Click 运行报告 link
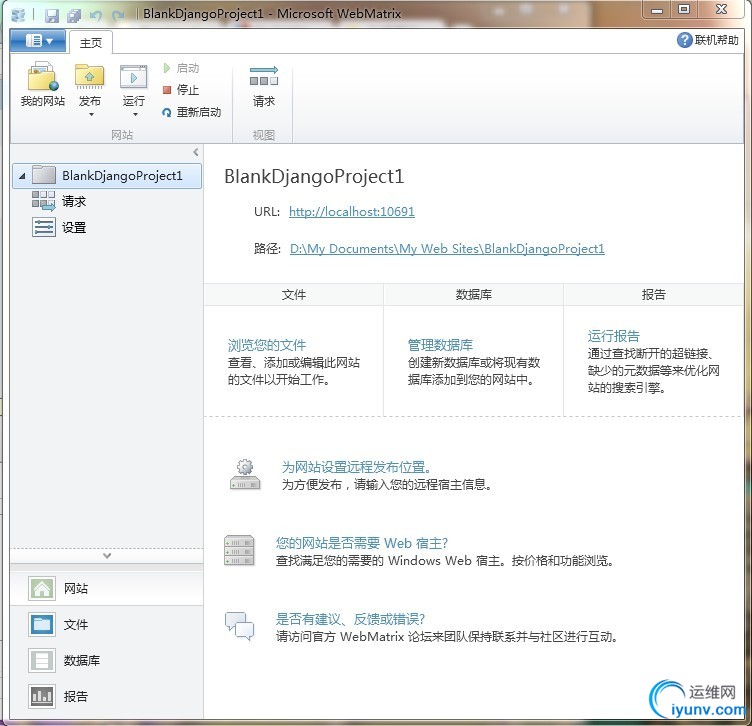The height and width of the screenshot is (726, 752). click(x=613, y=336)
